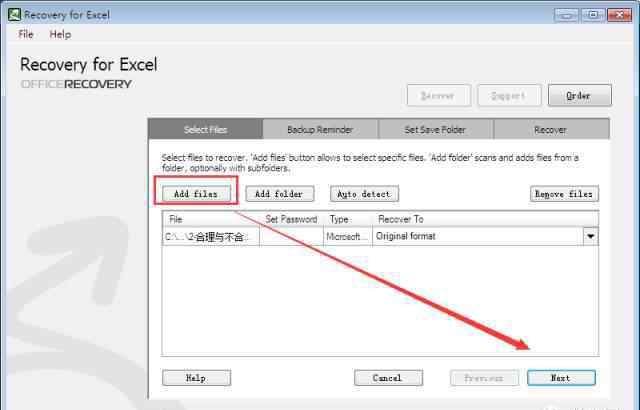Click the Remove files button
Image resolution: width=640 pixels, height=410 pixels.
click(564, 194)
